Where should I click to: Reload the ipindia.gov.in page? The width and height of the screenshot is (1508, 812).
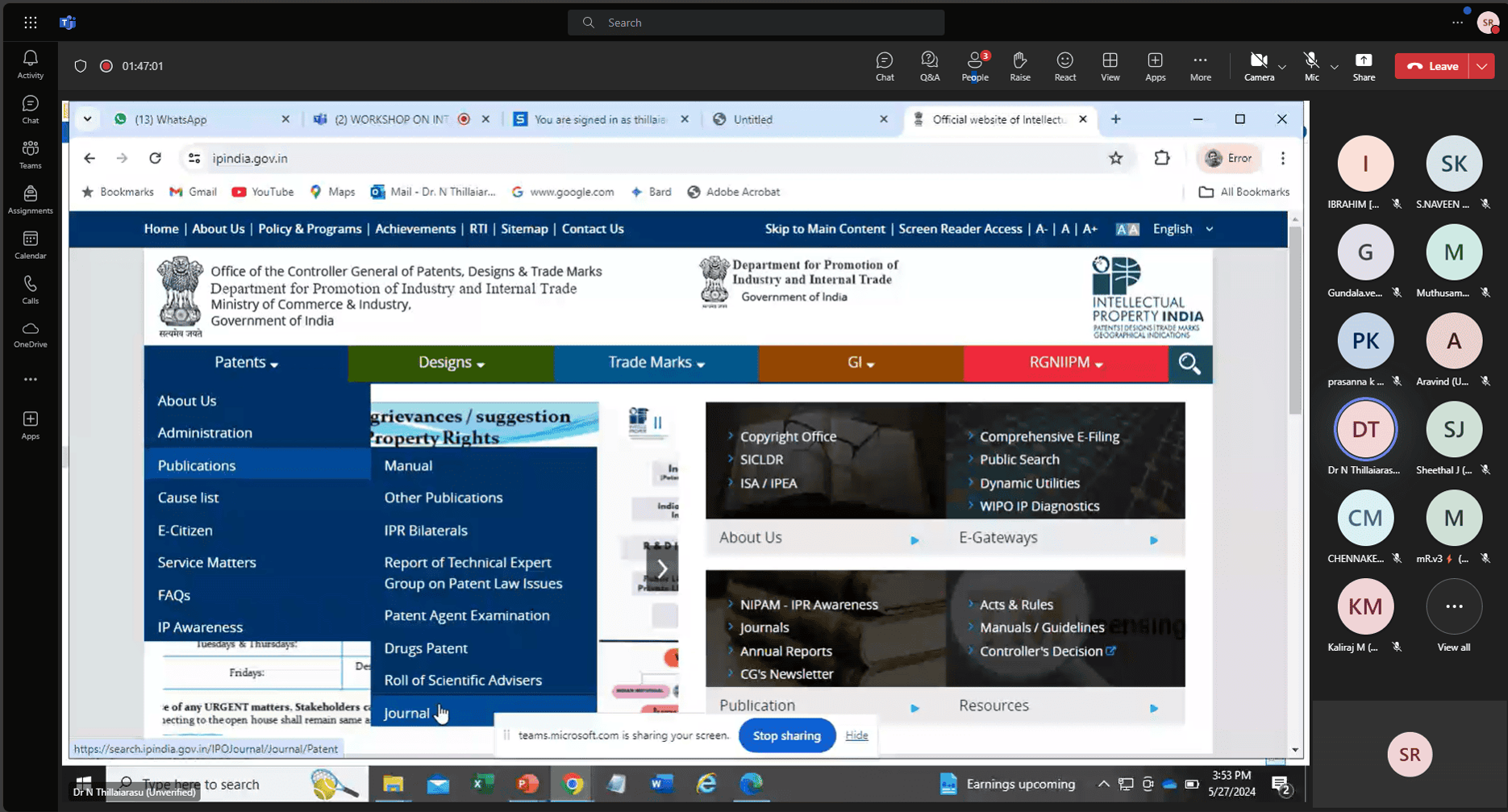coord(155,158)
